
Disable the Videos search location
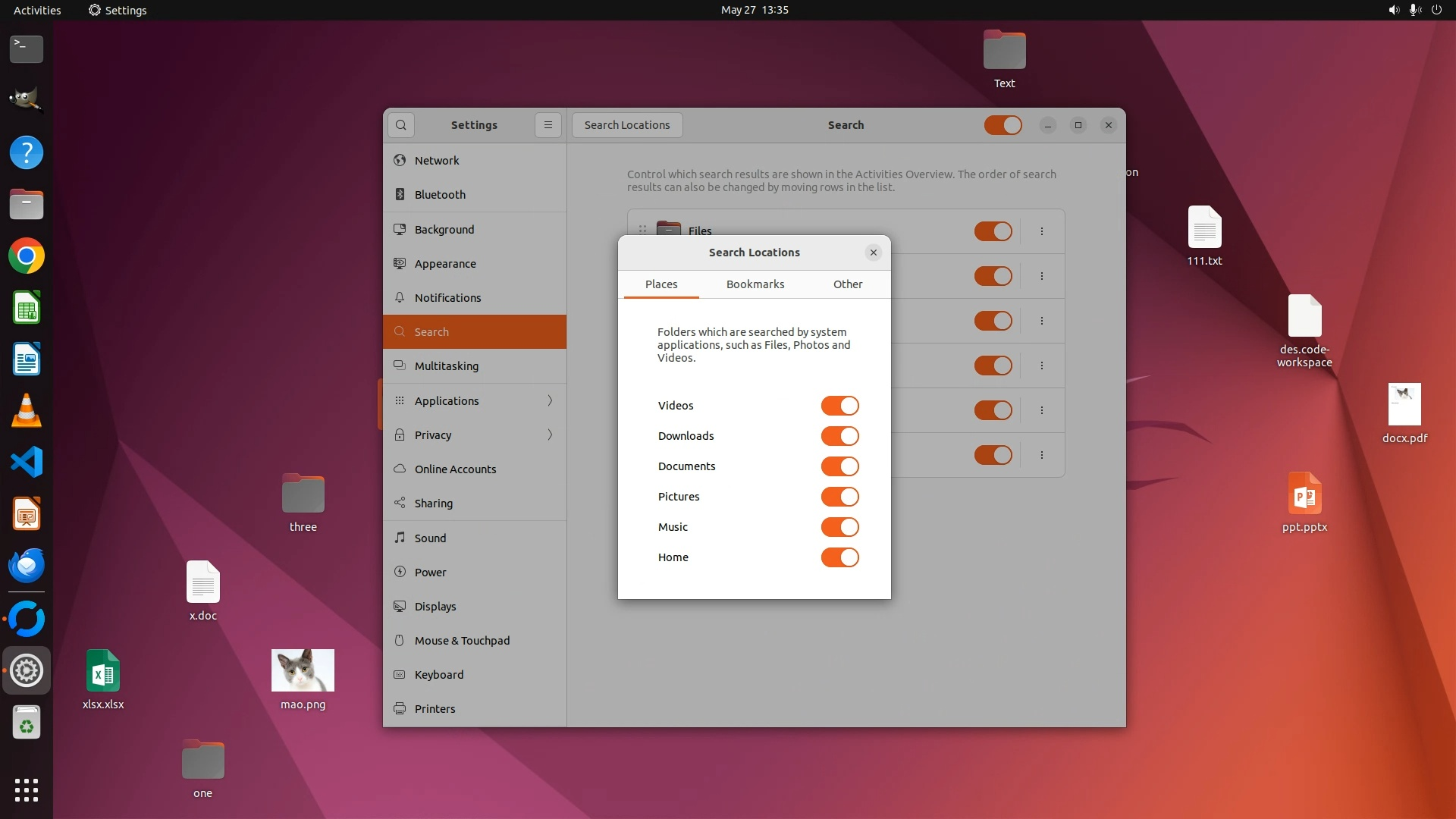coord(839,406)
